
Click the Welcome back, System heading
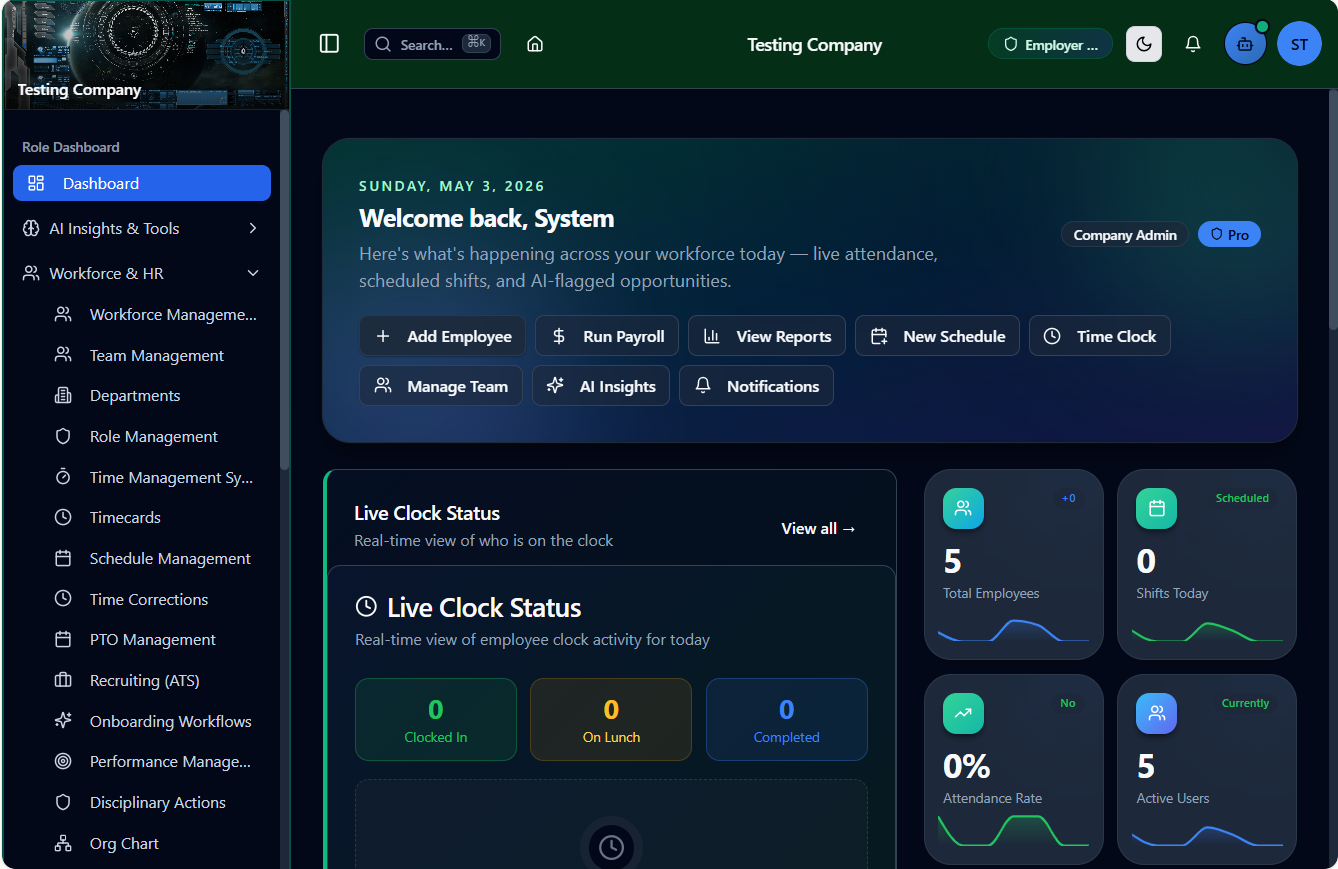pyautogui.click(x=487, y=218)
